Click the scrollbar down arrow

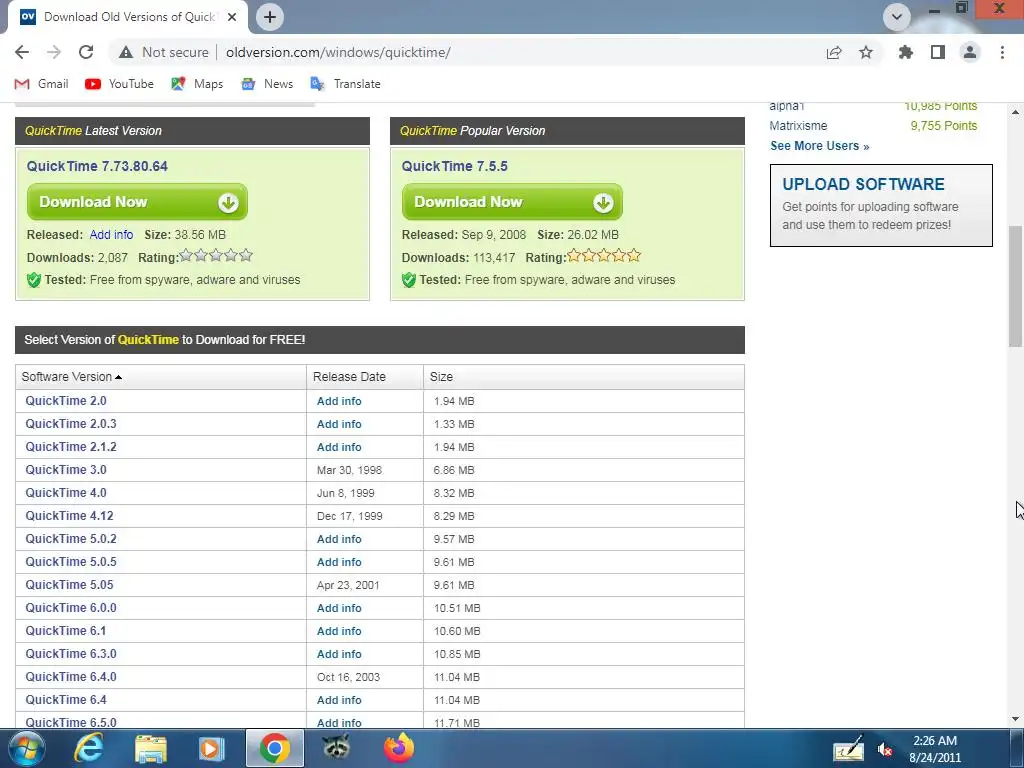click(1016, 719)
